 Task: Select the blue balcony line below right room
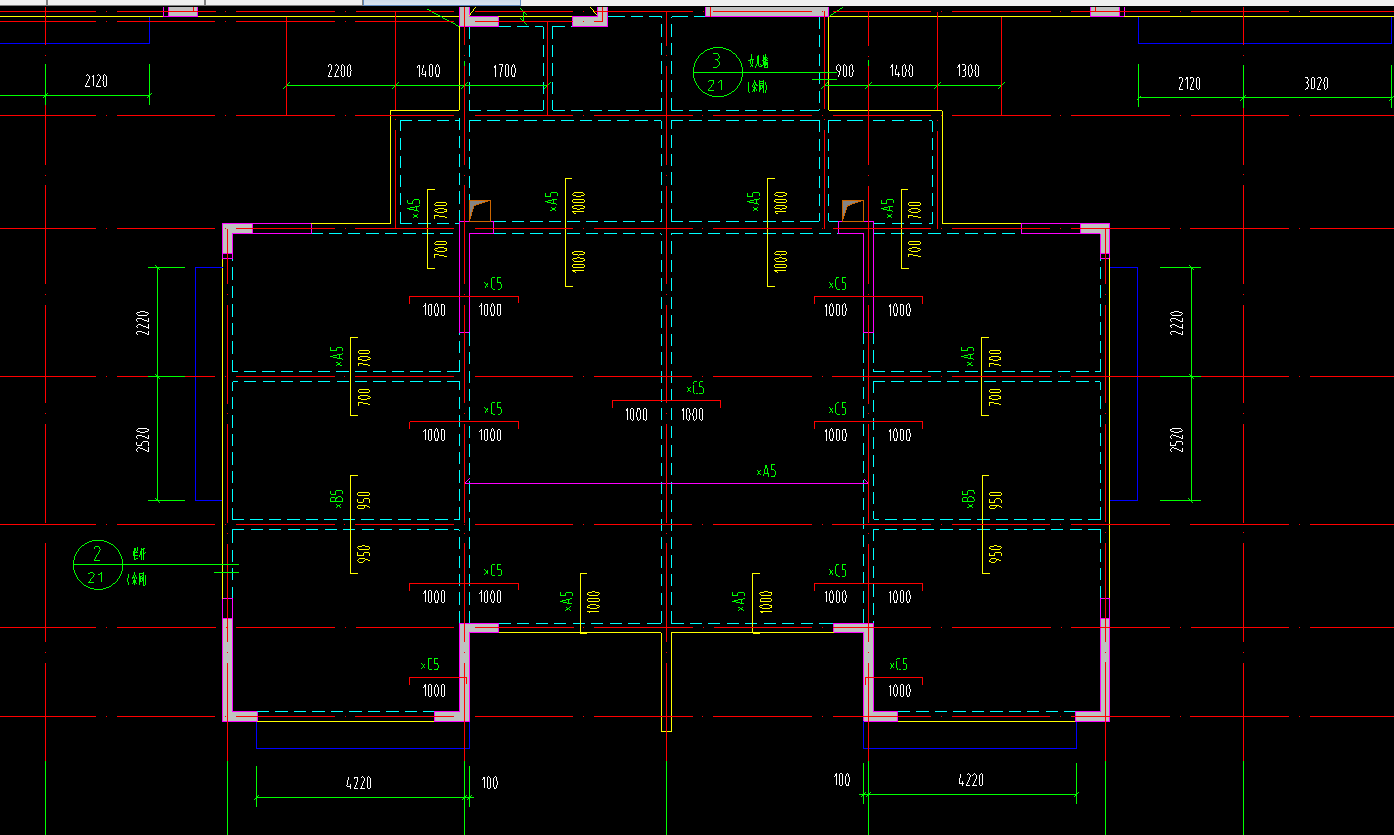(971, 747)
